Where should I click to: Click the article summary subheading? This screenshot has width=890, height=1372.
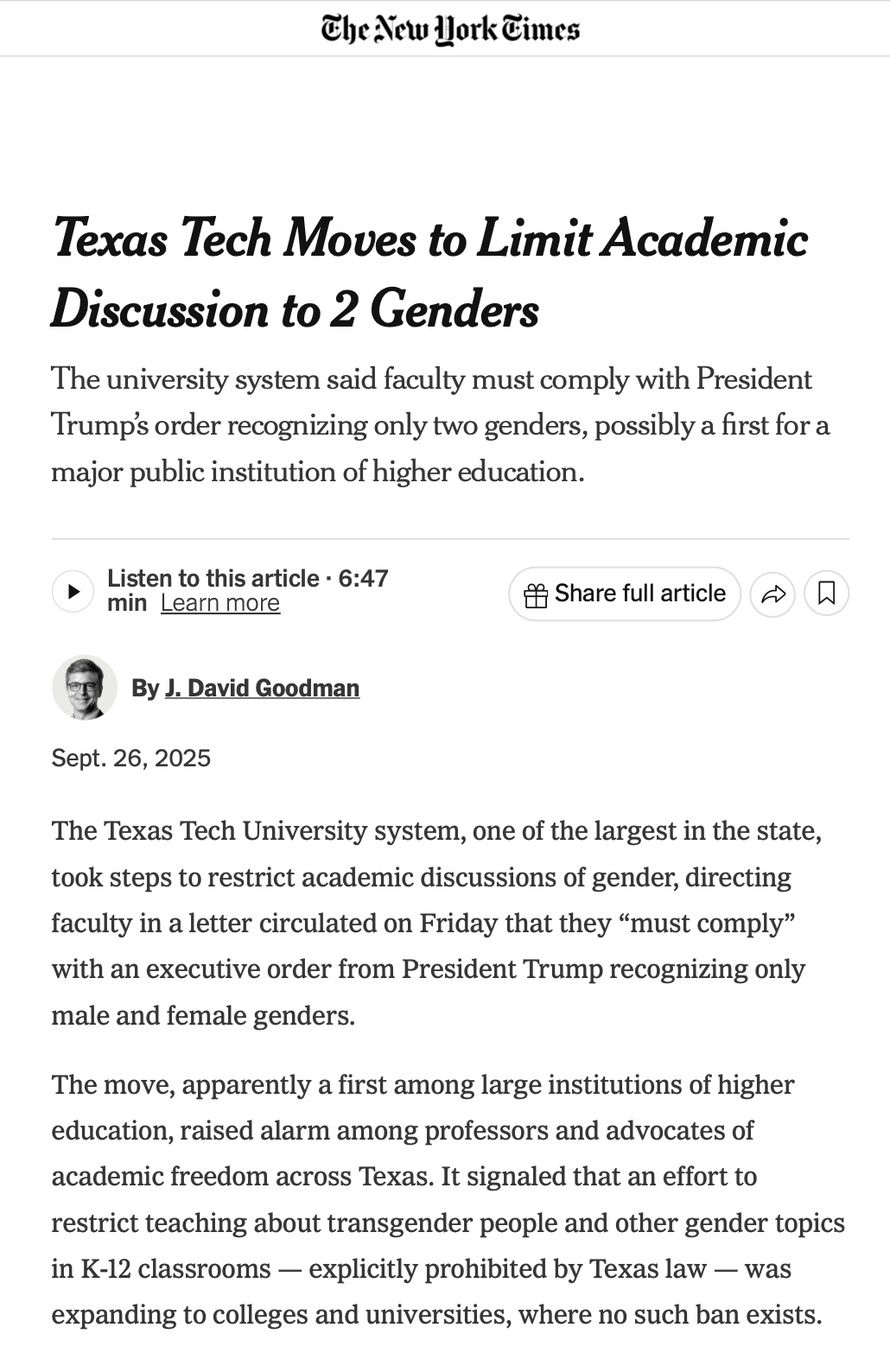[x=441, y=425]
